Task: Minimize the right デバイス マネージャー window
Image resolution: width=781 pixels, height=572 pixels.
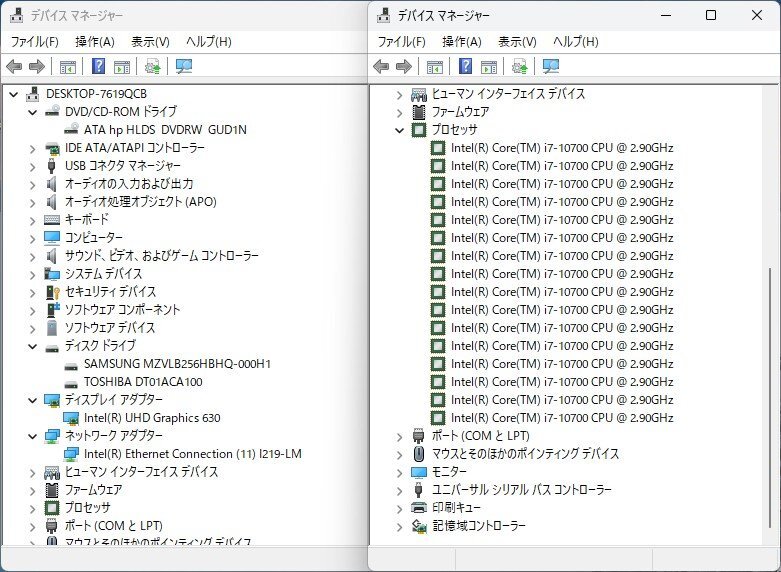Action: coord(666,15)
